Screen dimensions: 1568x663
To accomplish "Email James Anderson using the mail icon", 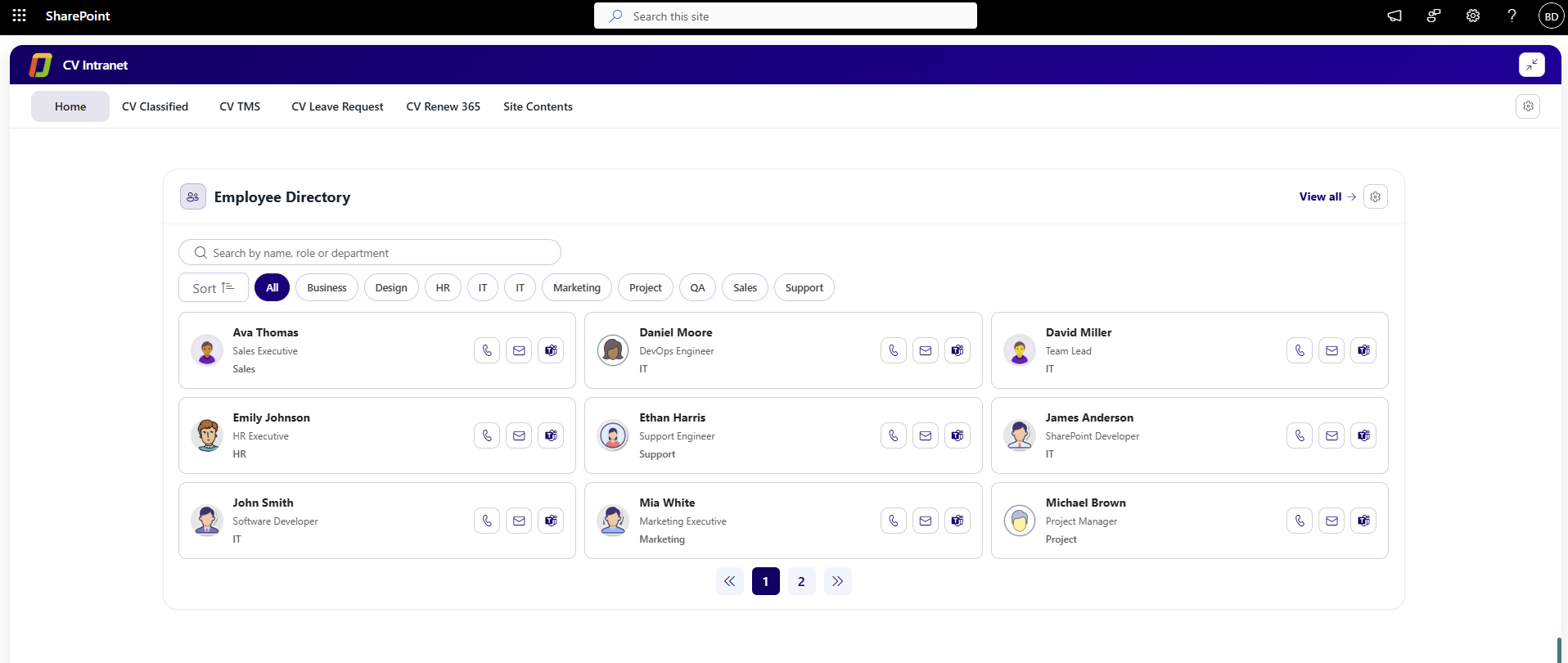I will pyautogui.click(x=1331, y=435).
